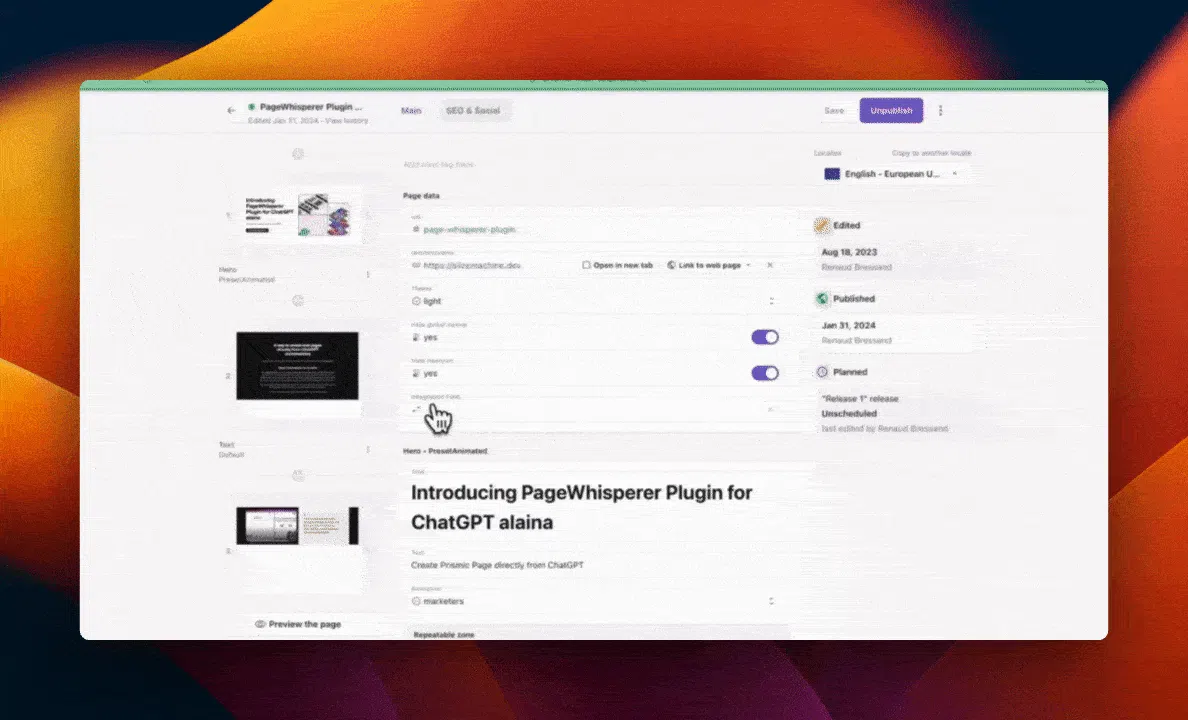Check the Open in new tab checkbox
Viewport: 1188px width, 720px height.
[x=585, y=265]
